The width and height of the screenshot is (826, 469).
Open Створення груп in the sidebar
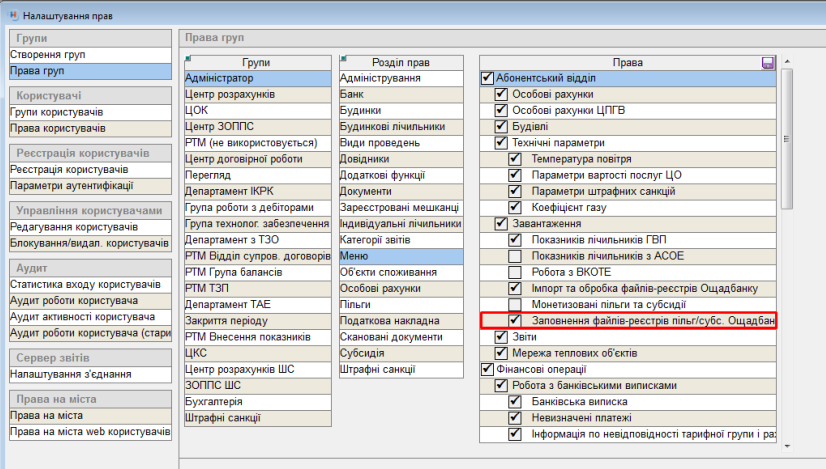(45, 54)
